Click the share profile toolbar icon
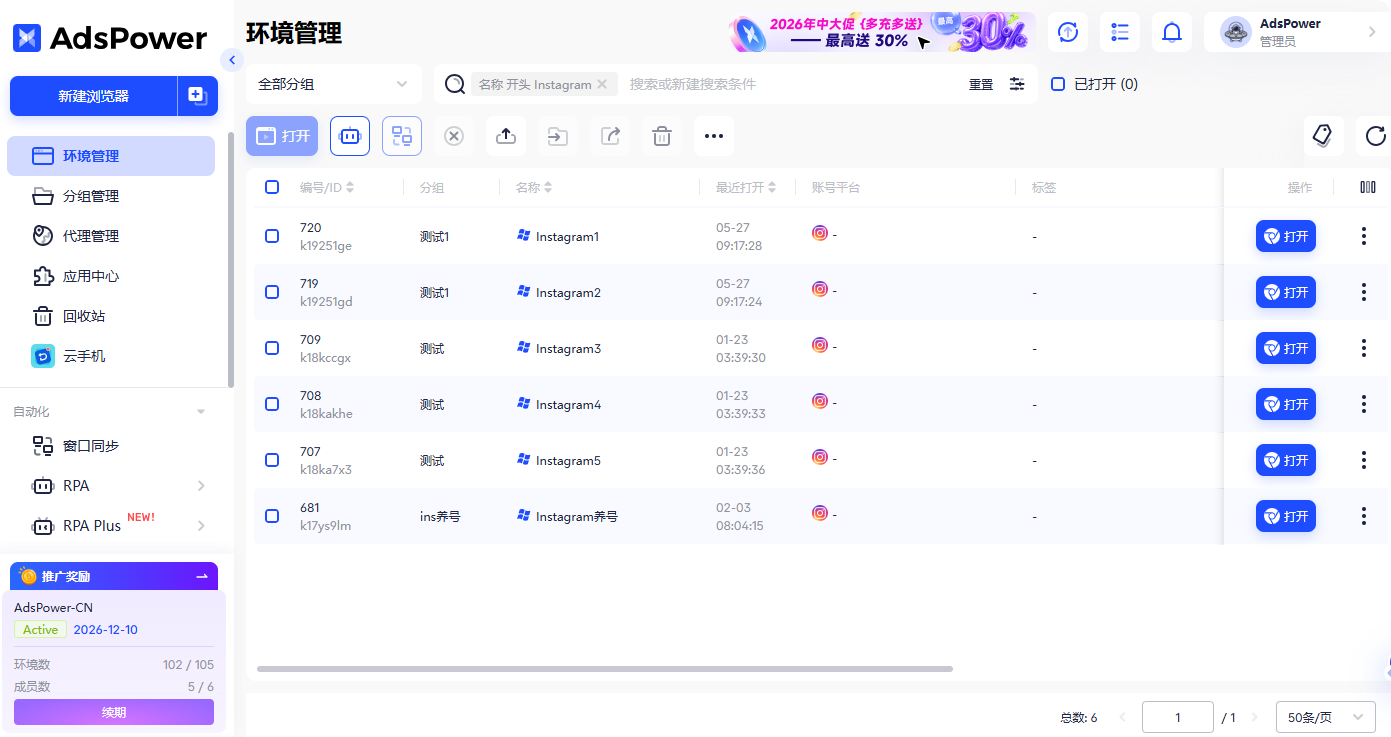 [x=610, y=136]
